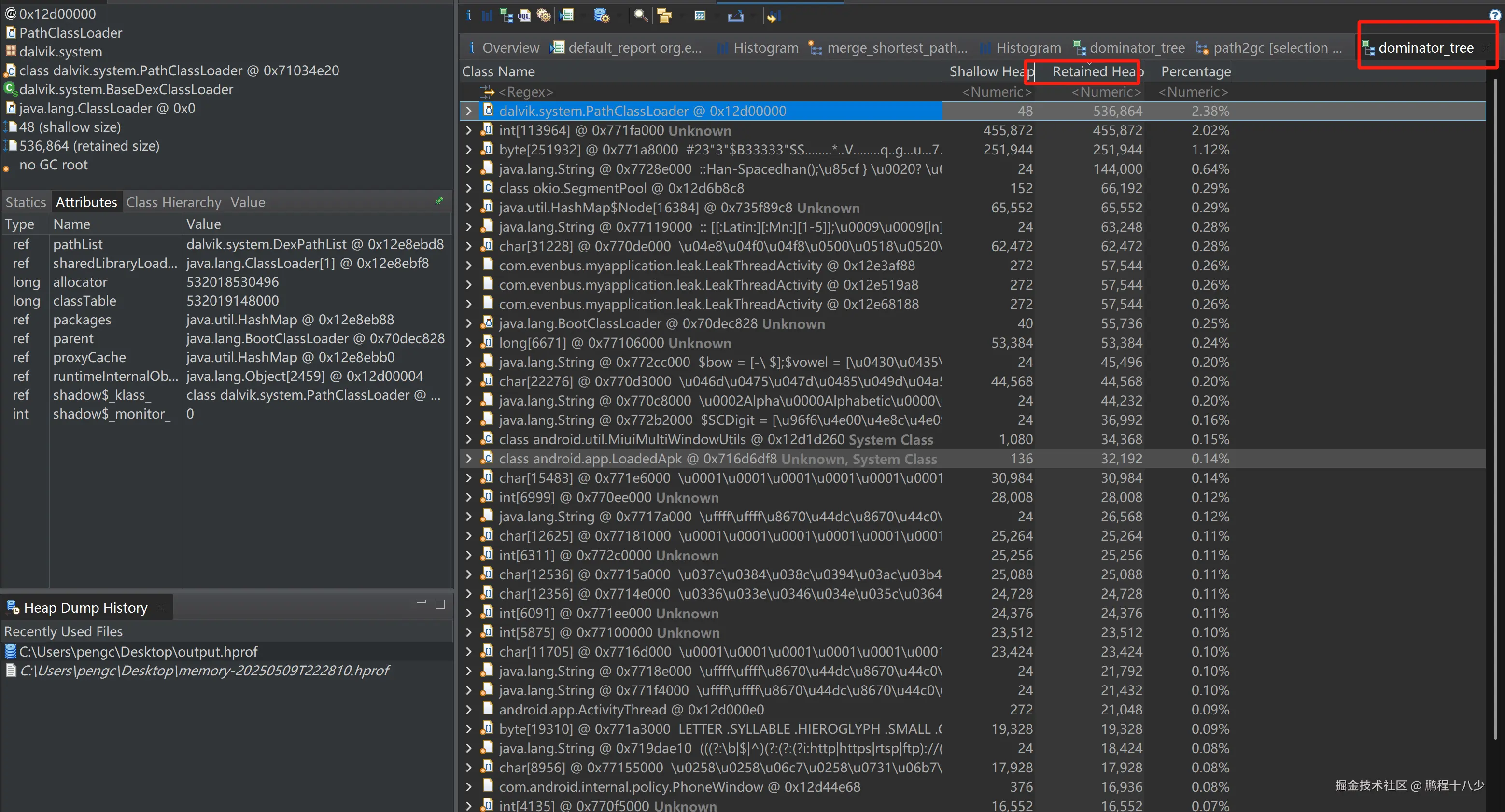Click the Export result toolbar icon
The width and height of the screenshot is (1505, 812).
pyautogui.click(x=735, y=16)
